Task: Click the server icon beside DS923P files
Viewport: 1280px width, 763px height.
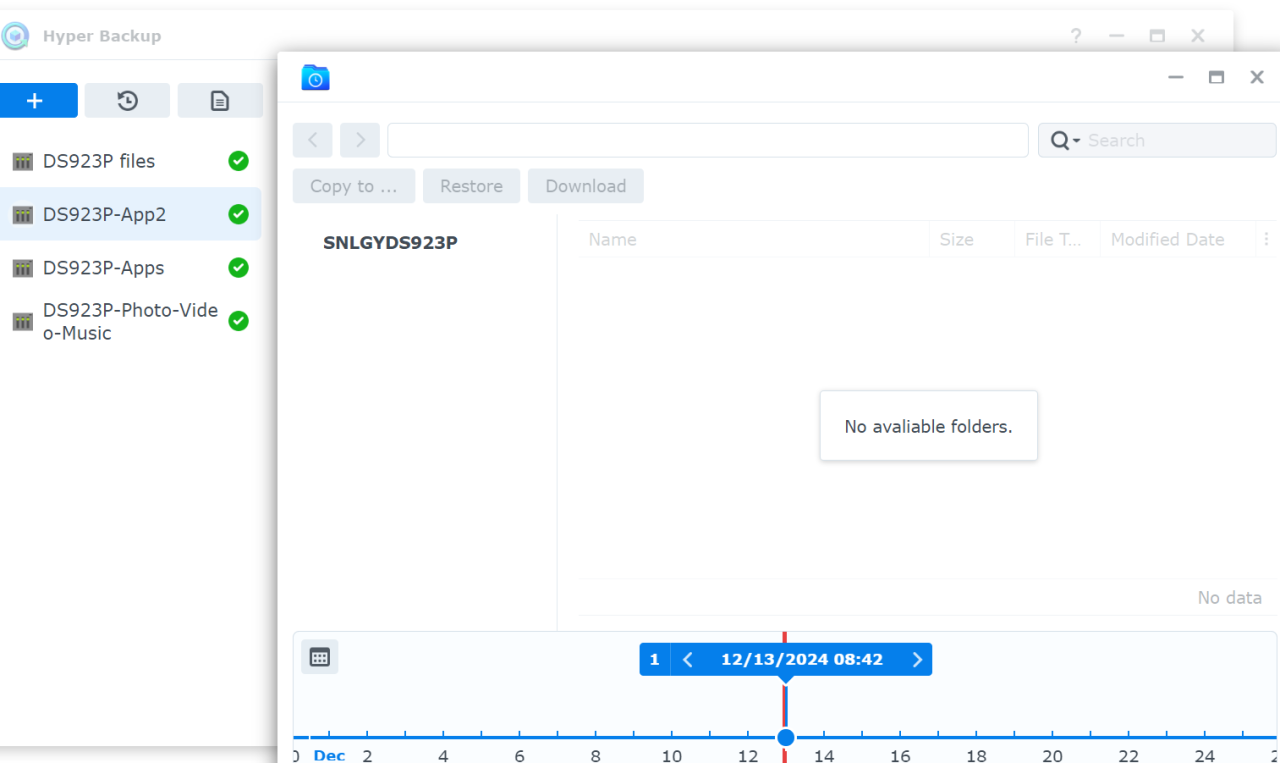Action: (21, 161)
